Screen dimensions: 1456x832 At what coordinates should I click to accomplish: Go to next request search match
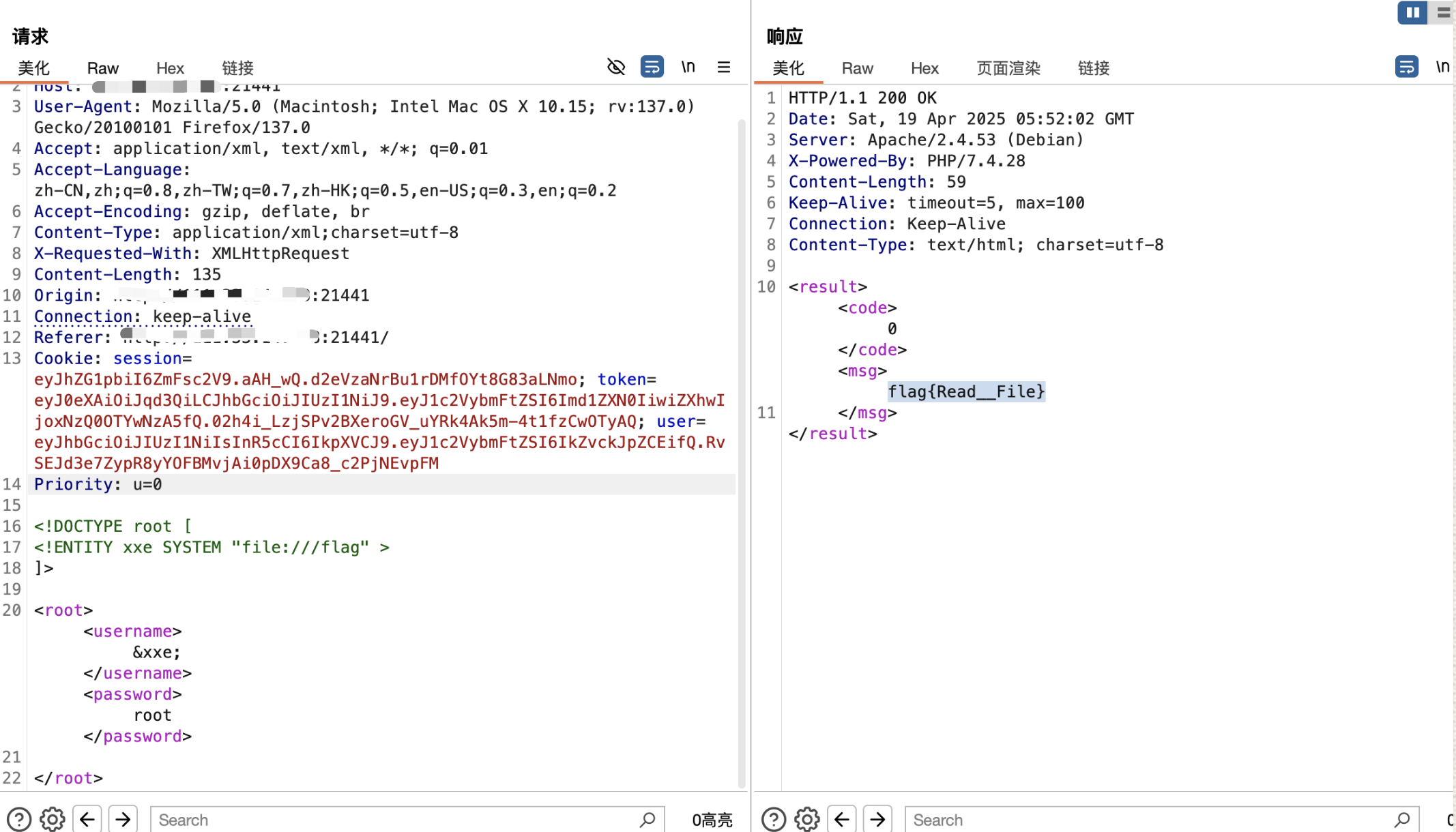tap(123, 819)
